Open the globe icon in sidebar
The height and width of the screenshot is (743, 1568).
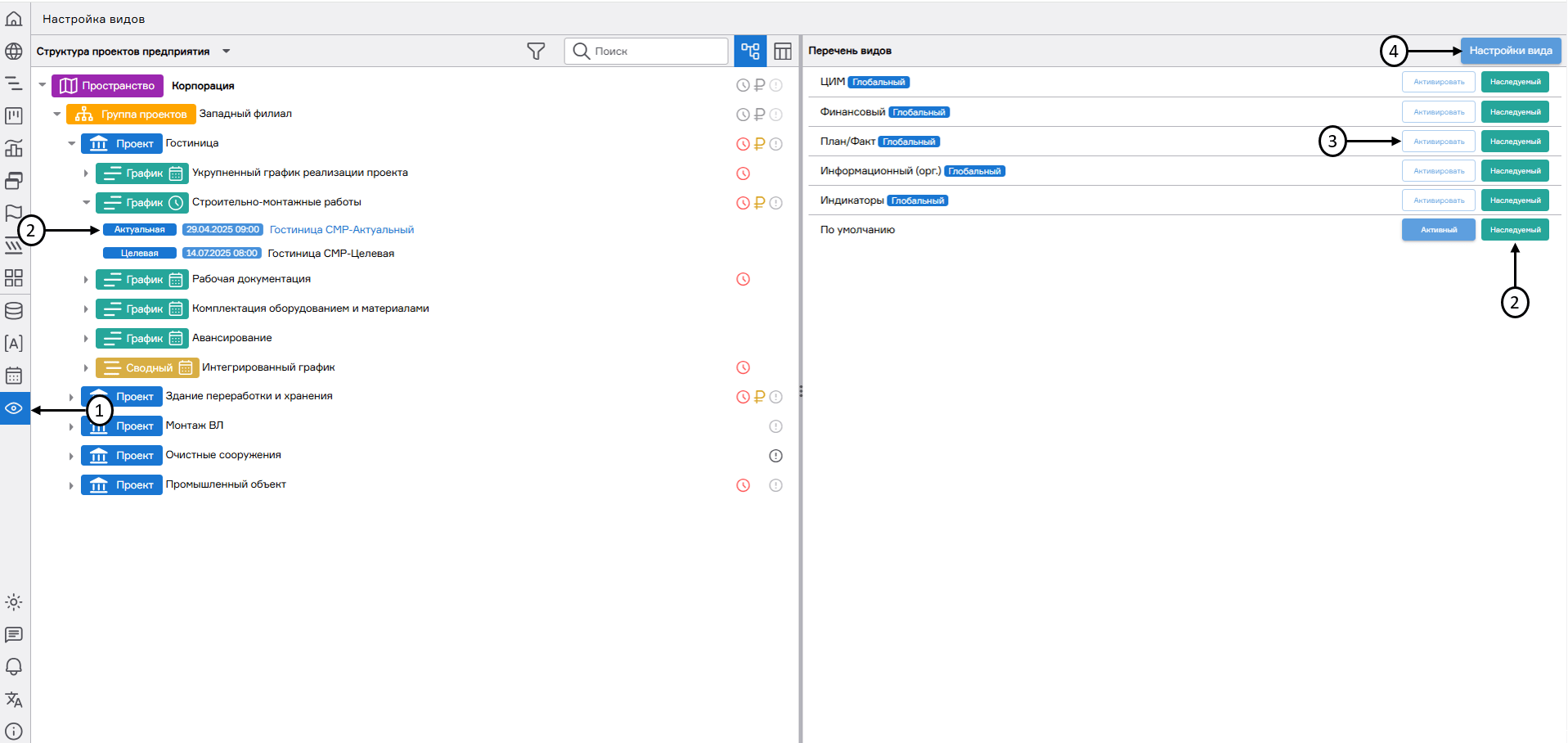coord(14,52)
